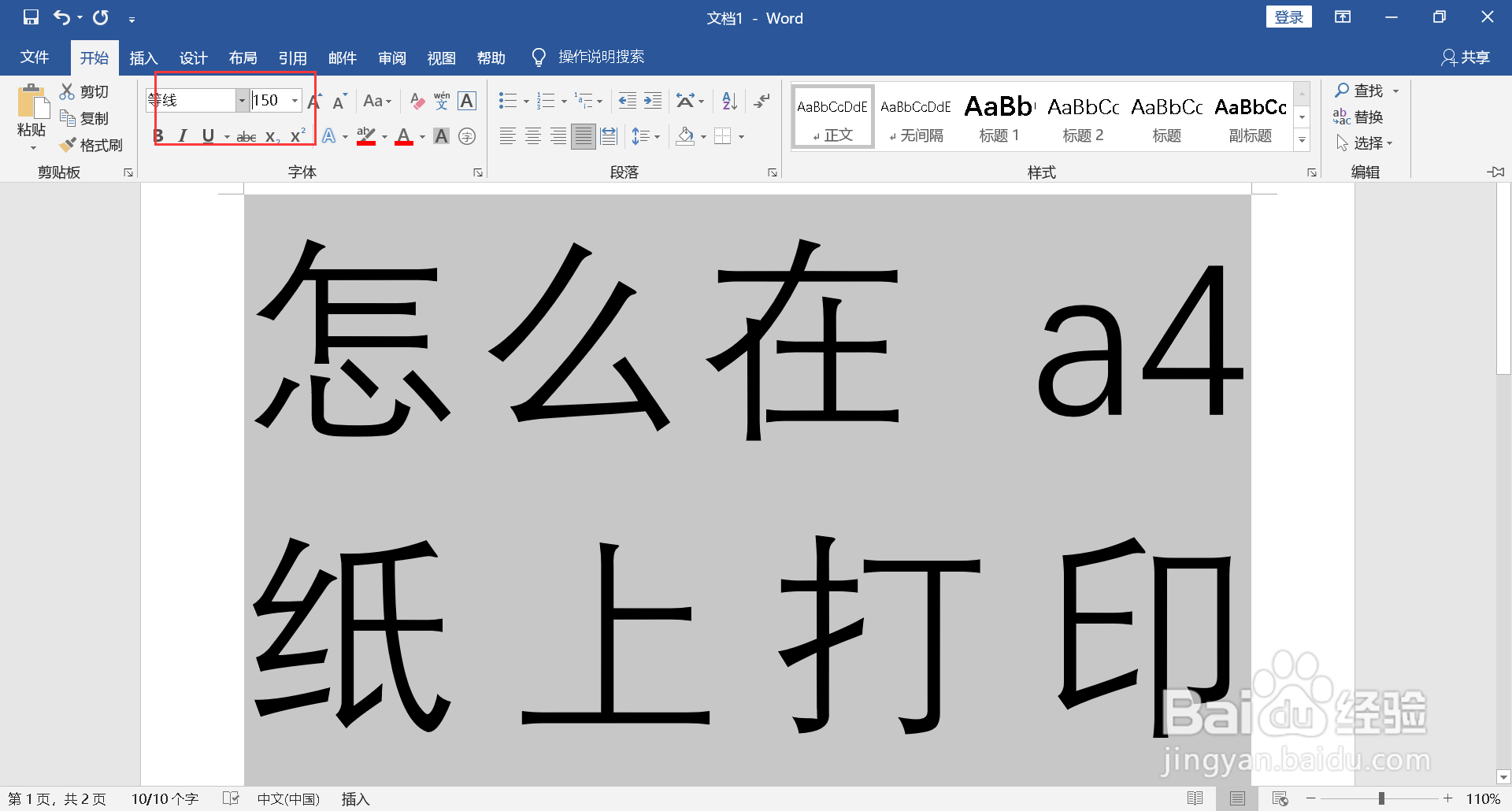This screenshot has width=1512, height=811.
Task: Switch to the 引用 References tab
Action: click(x=292, y=57)
